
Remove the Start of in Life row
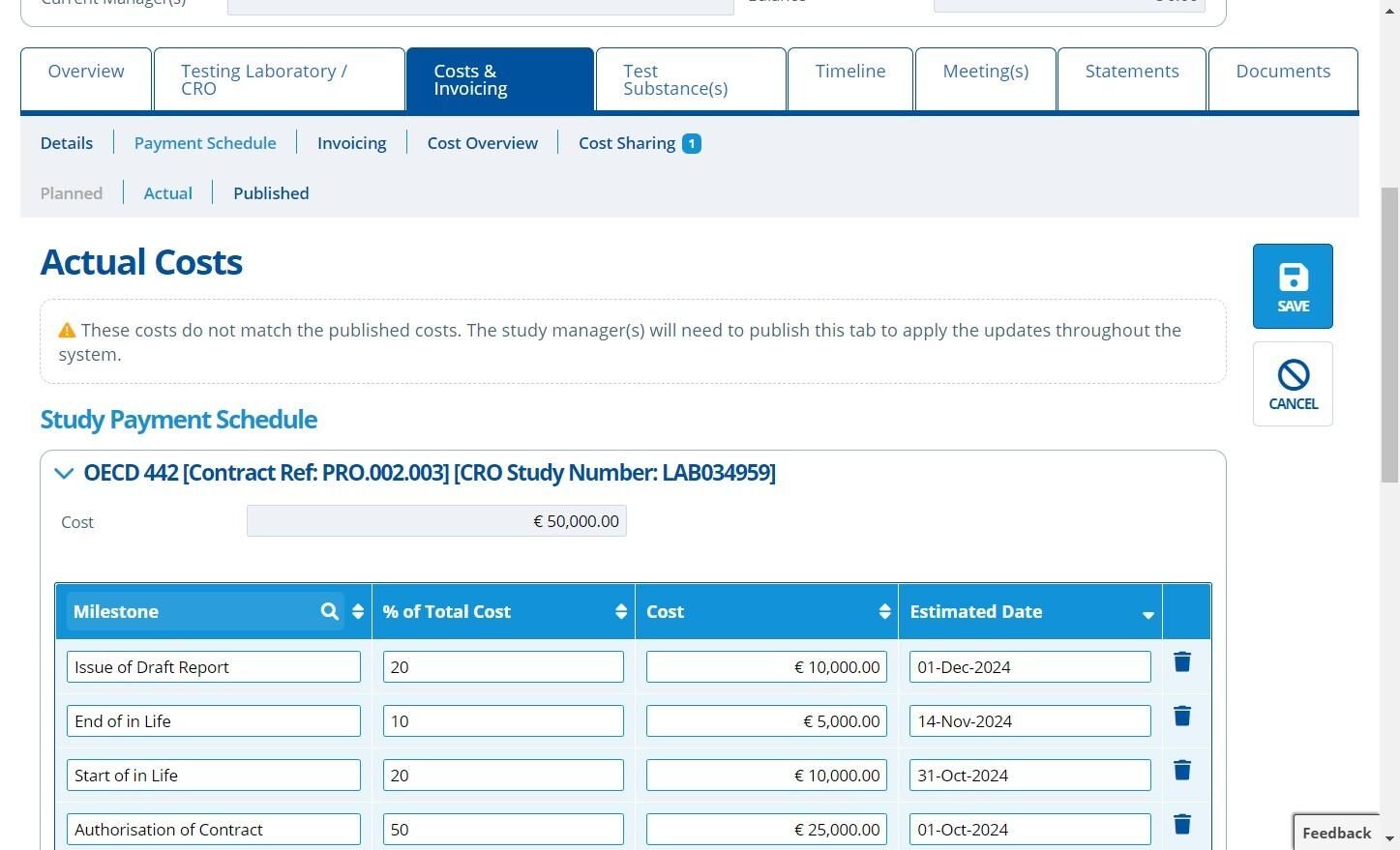tap(1181, 771)
